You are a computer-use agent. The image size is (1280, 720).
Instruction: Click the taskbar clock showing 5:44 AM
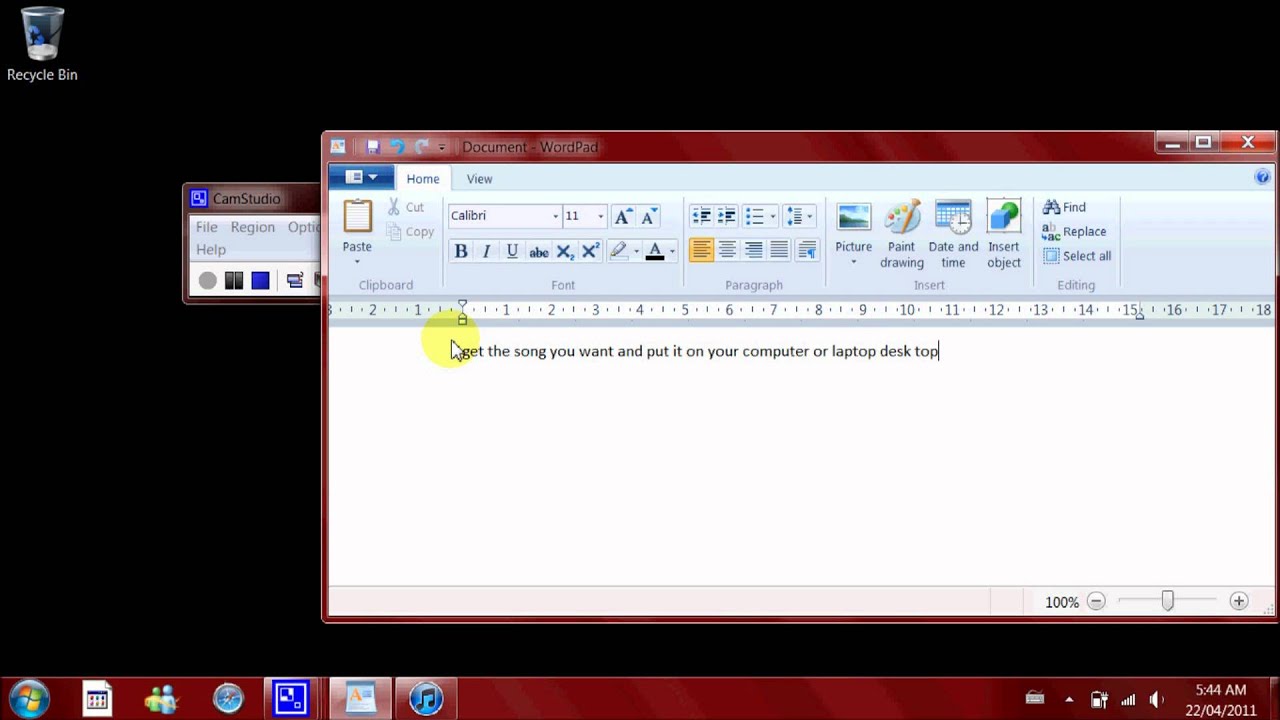(x=1220, y=690)
